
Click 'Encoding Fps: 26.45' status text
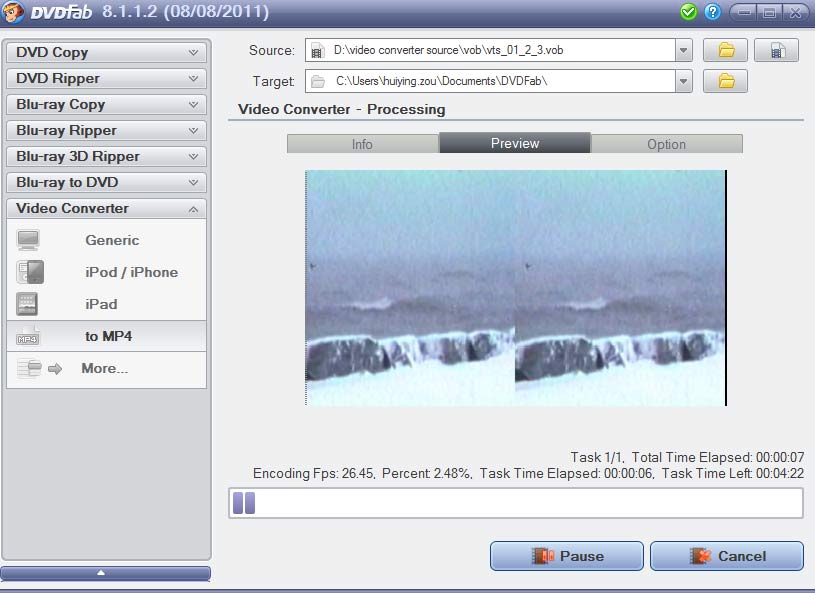(x=313, y=473)
